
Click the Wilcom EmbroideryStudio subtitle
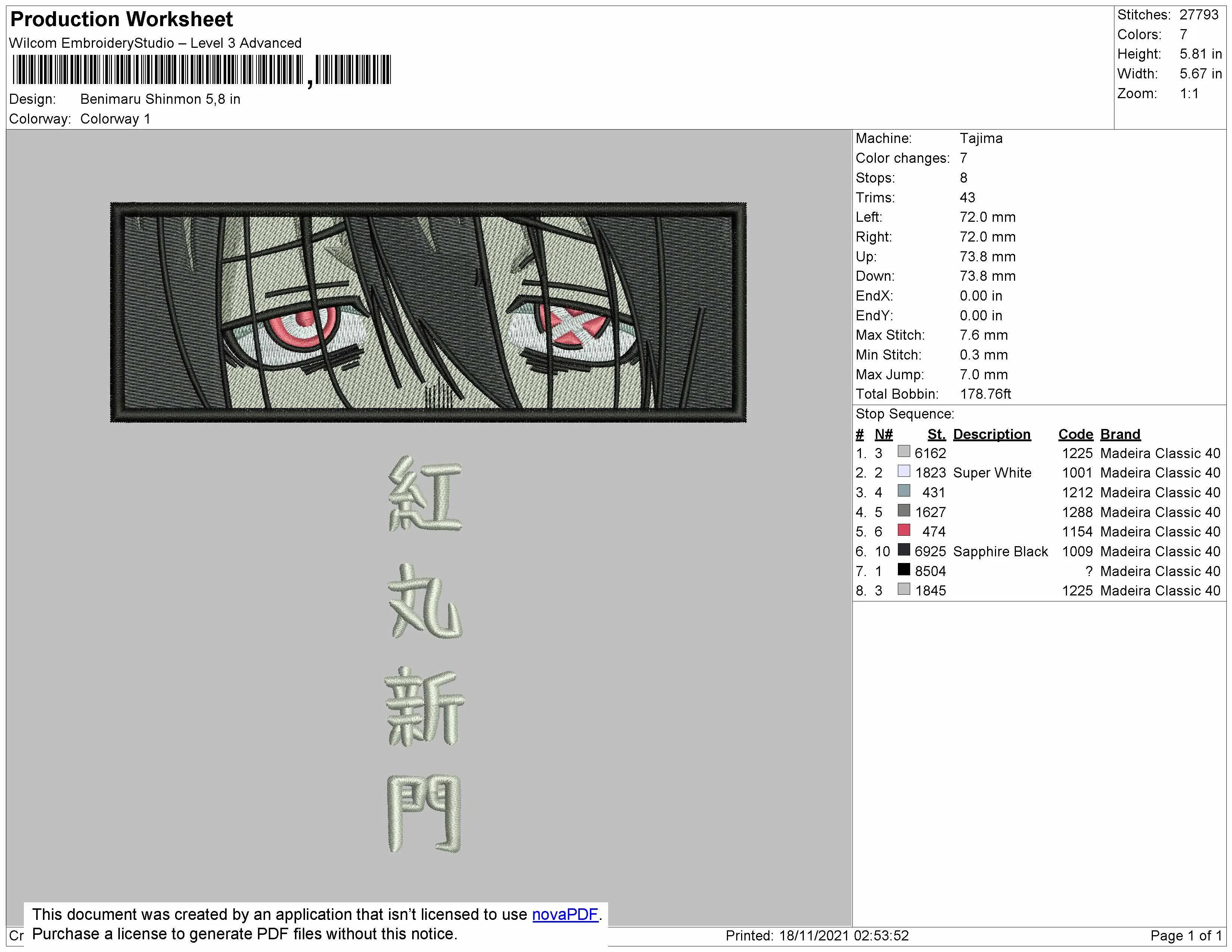pyautogui.click(x=155, y=43)
